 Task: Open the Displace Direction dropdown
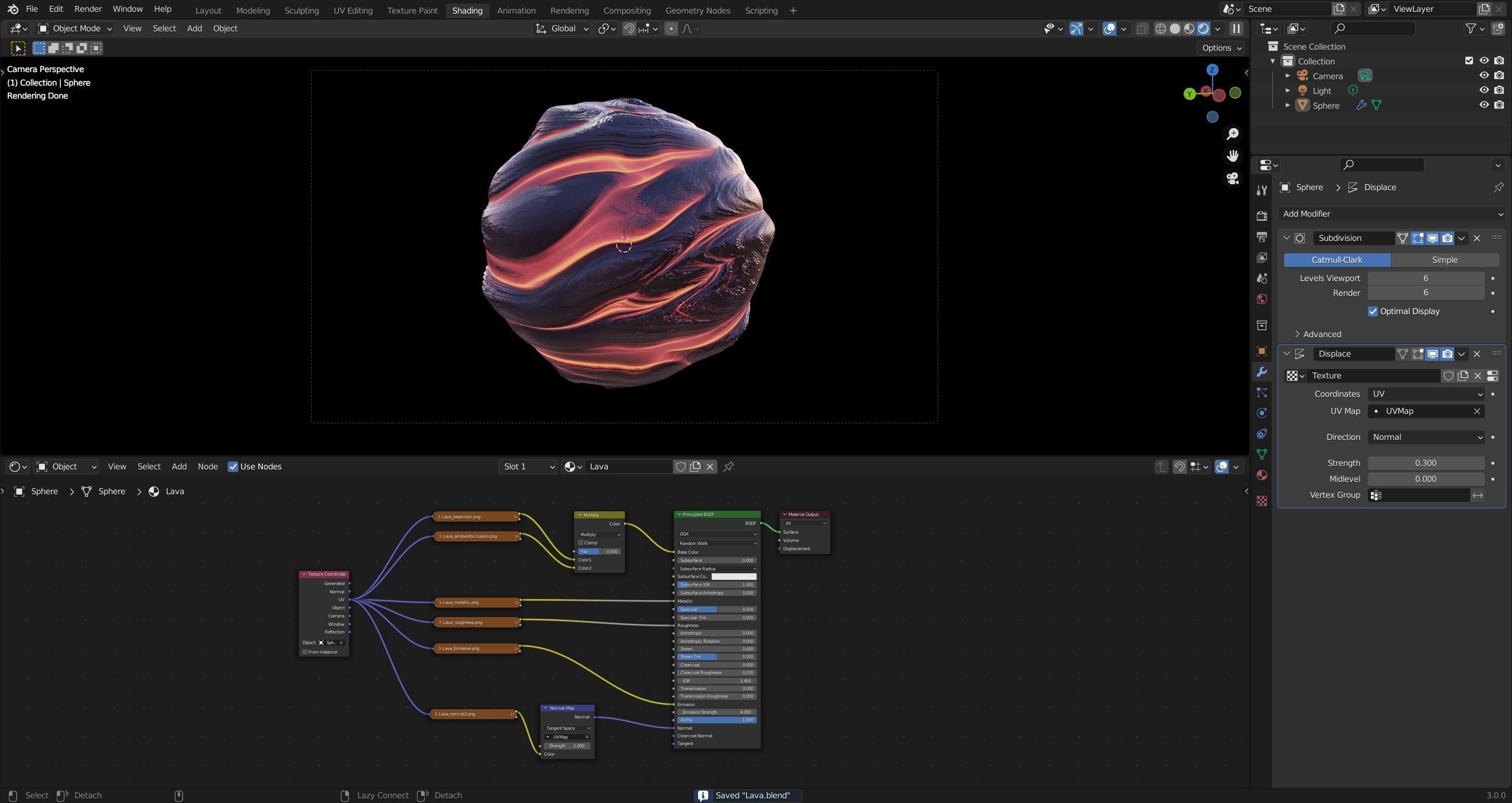tap(1426, 437)
